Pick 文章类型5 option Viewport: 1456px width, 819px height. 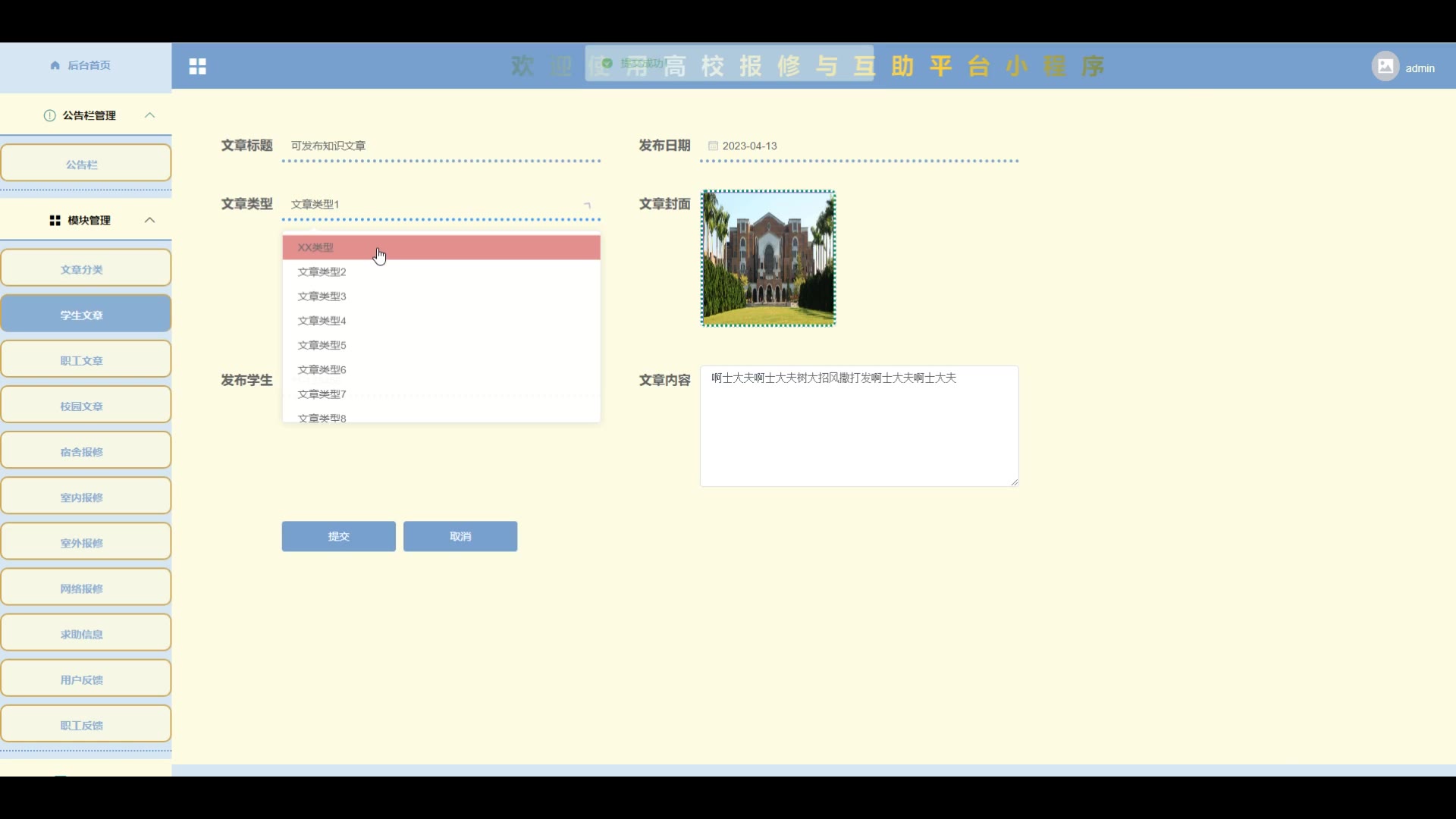[x=322, y=345]
